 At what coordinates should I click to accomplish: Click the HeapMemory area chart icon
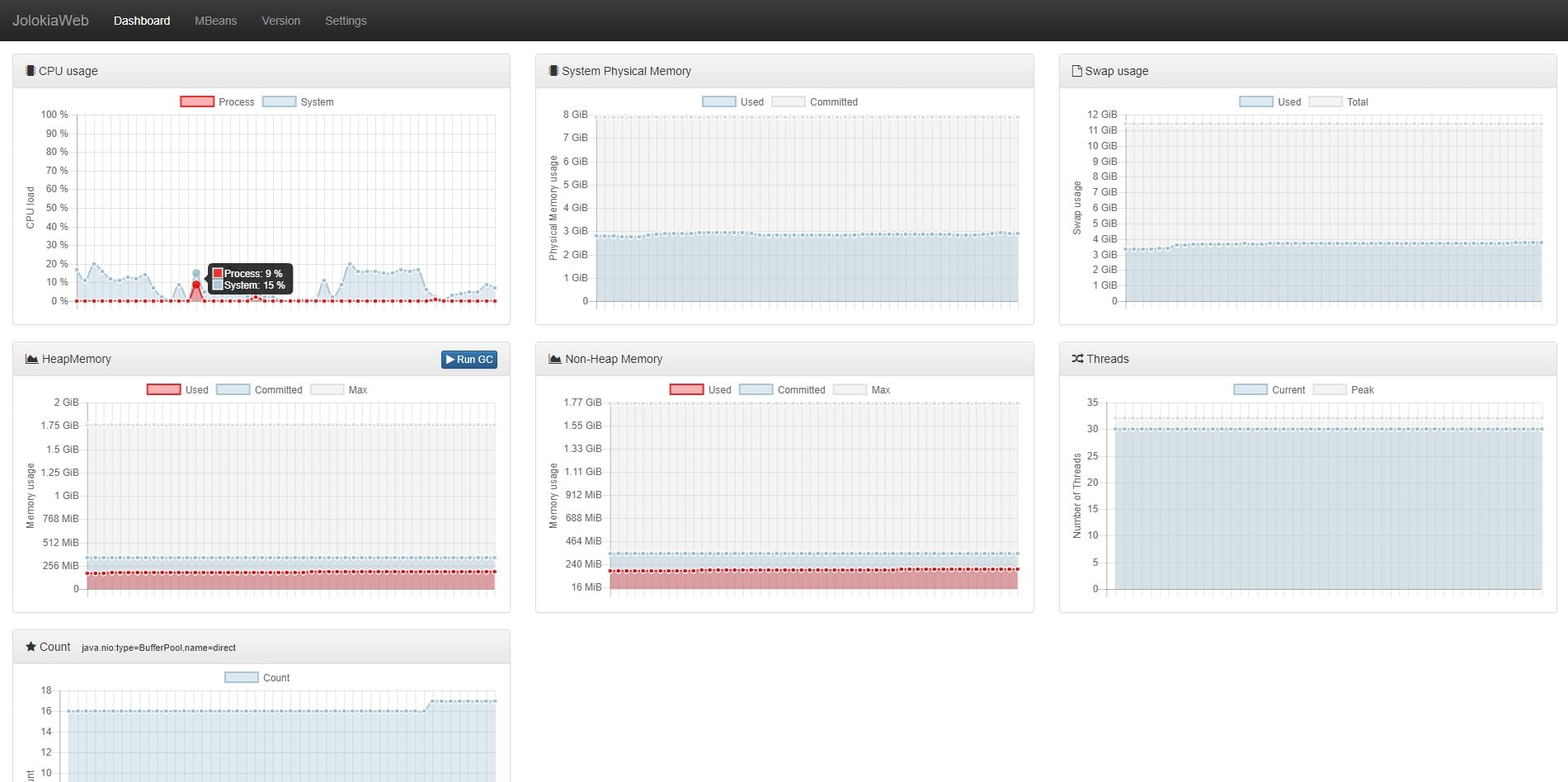(32, 359)
